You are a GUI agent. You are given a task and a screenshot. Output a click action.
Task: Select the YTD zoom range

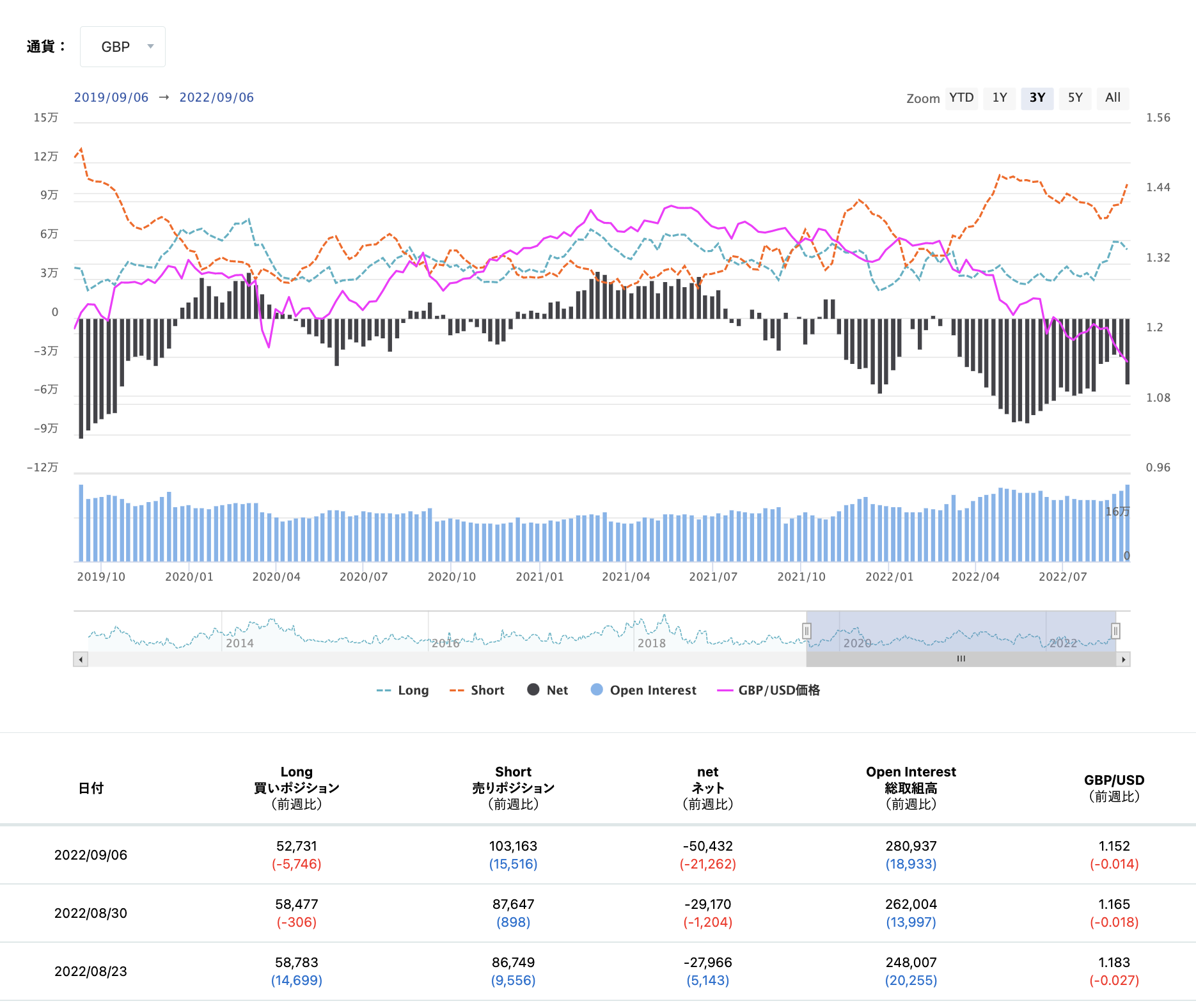click(961, 98)
